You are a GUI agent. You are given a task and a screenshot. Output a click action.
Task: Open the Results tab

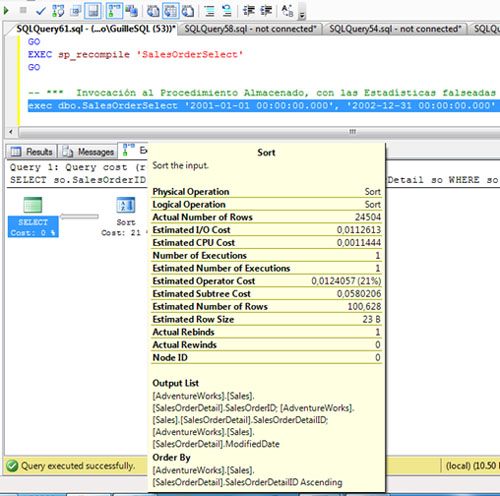point(32,152)
